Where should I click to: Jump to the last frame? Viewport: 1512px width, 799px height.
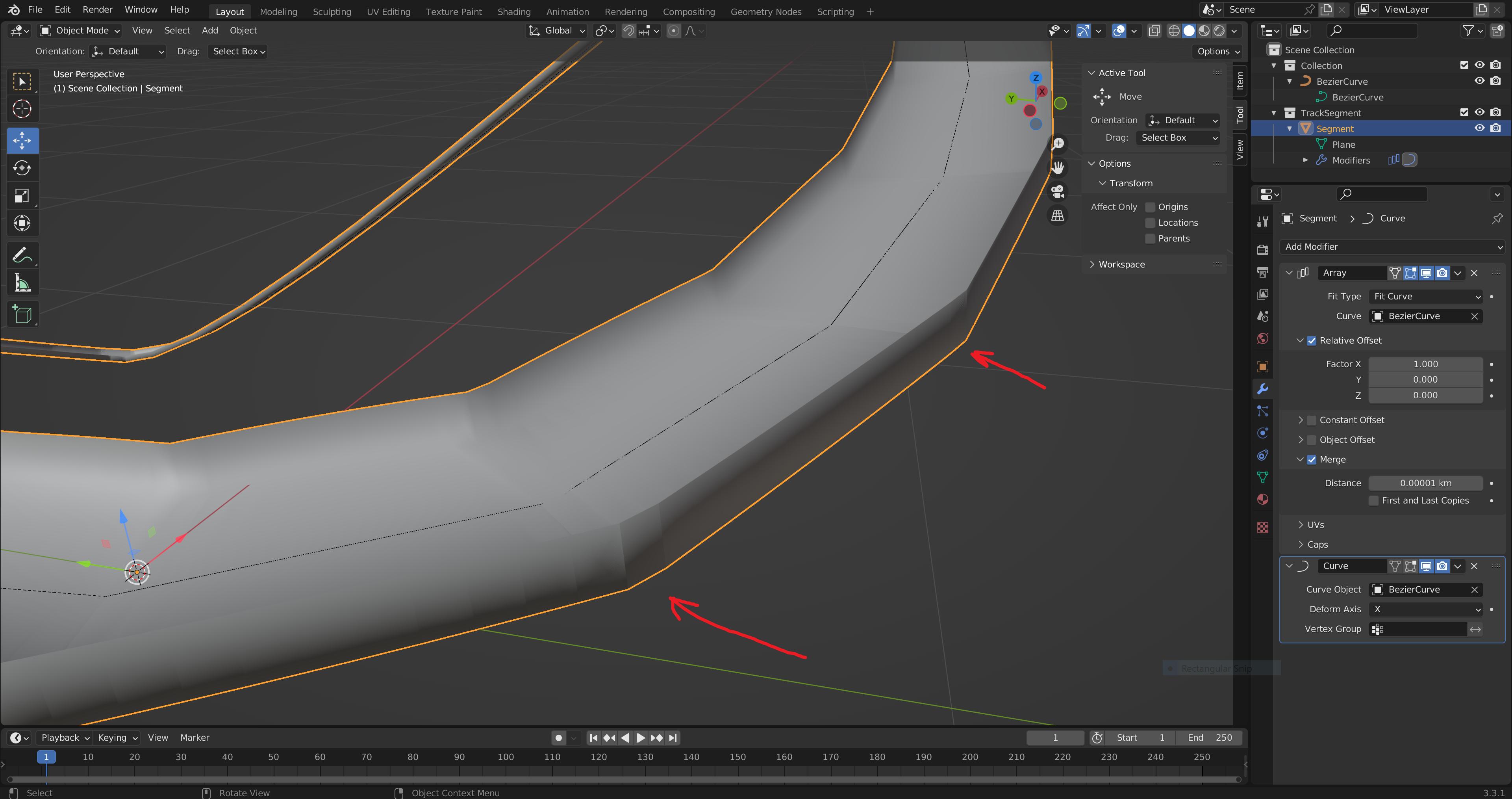(673, 738)
